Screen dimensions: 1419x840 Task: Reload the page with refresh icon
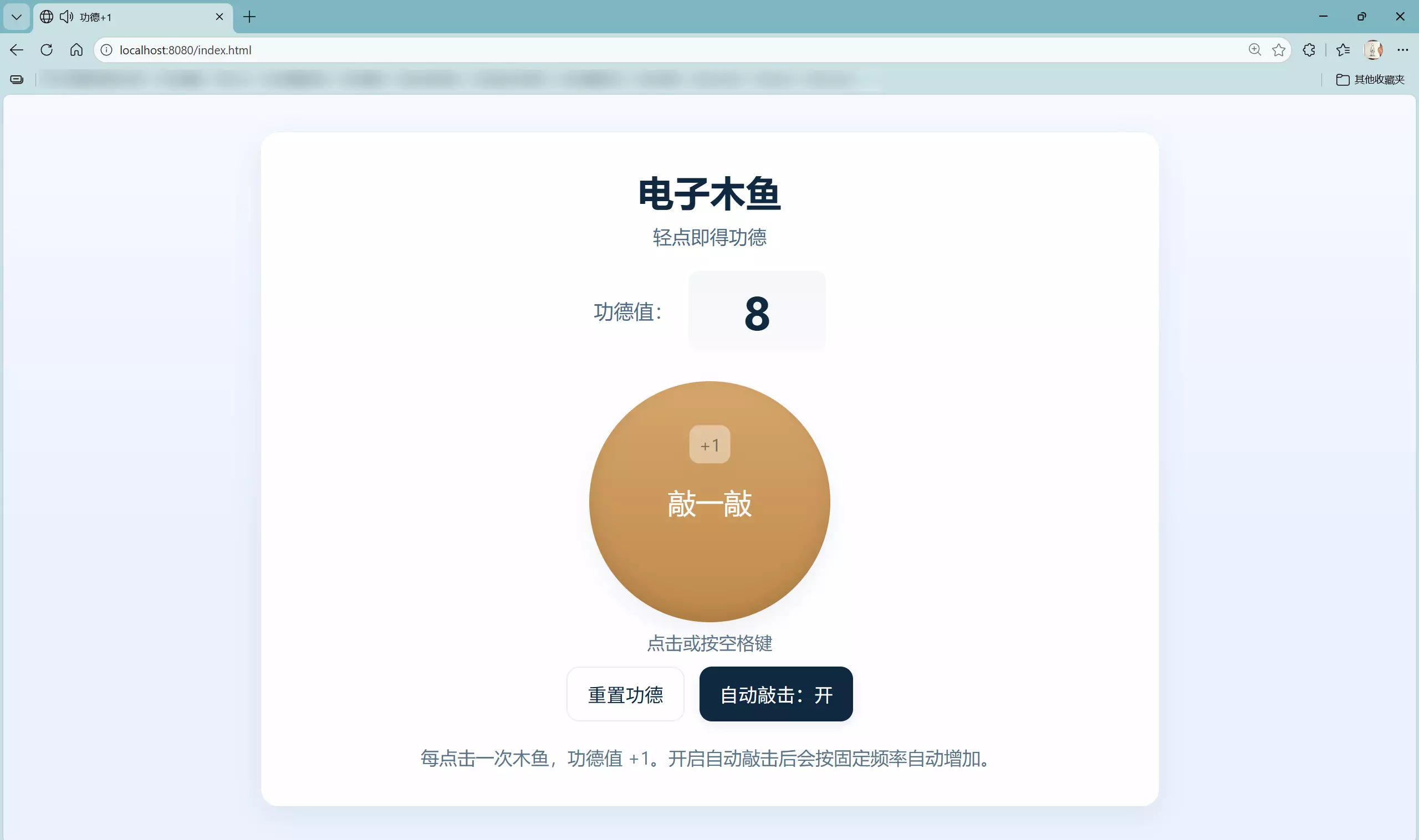click(x=47, y=50)
